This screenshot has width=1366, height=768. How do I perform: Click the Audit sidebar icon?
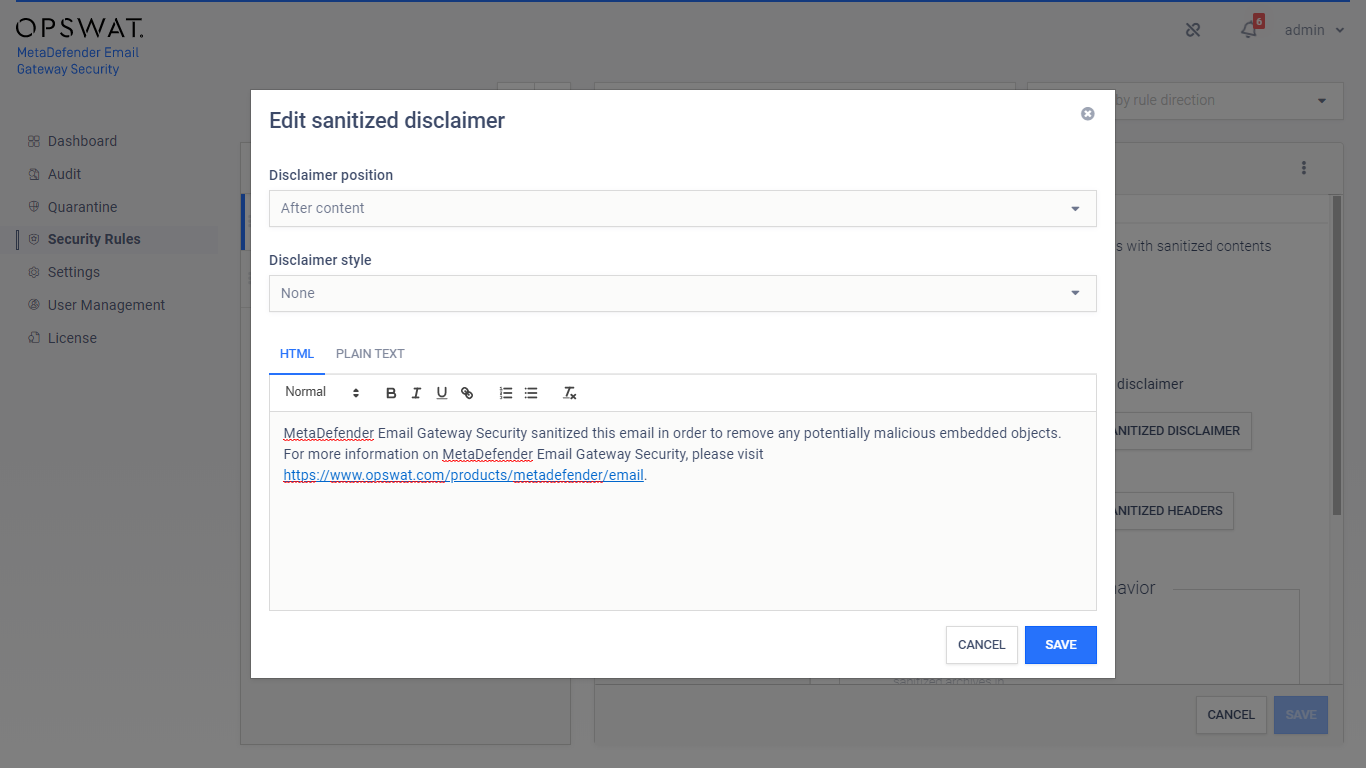coord(34,174)
